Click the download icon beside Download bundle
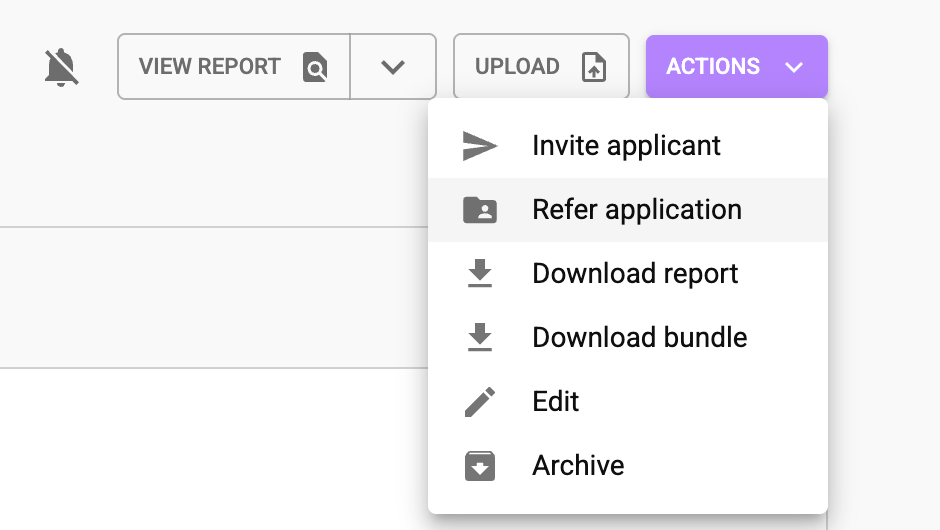This screenshot has height=530, width=940. click(x=480, y=338)
